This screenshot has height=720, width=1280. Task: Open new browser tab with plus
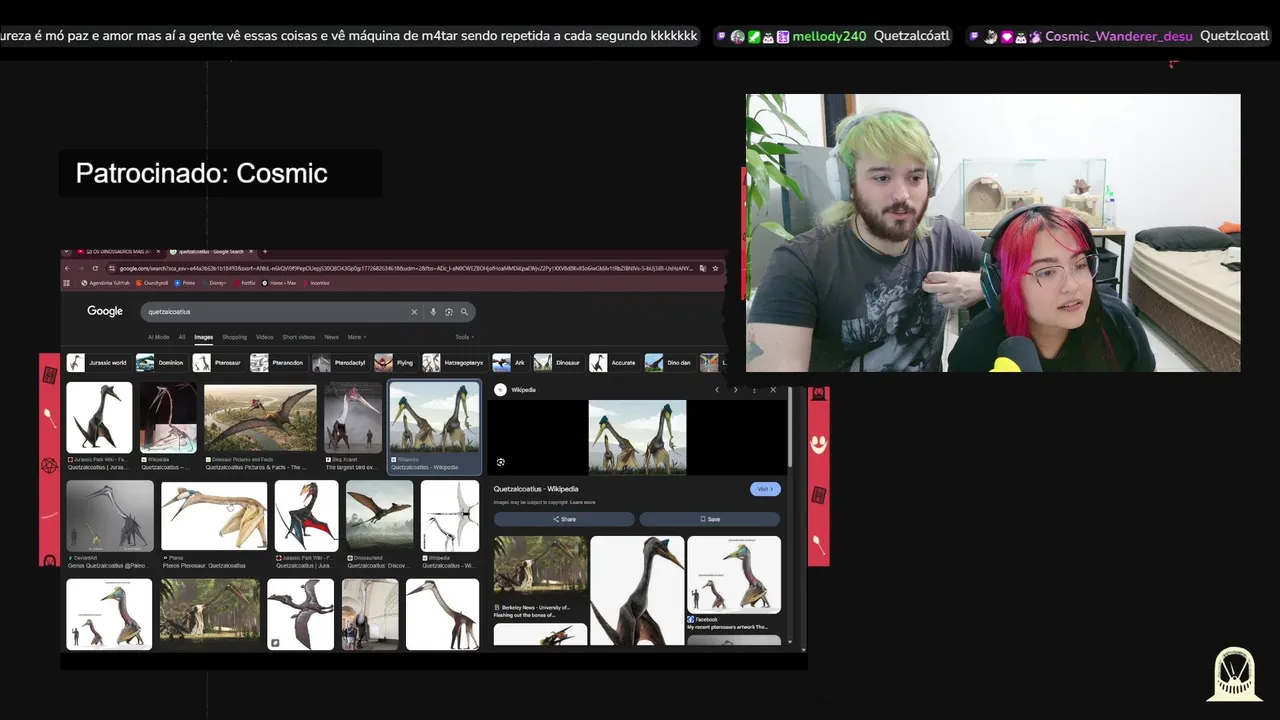pyautogui.click(x=265, y=251)
